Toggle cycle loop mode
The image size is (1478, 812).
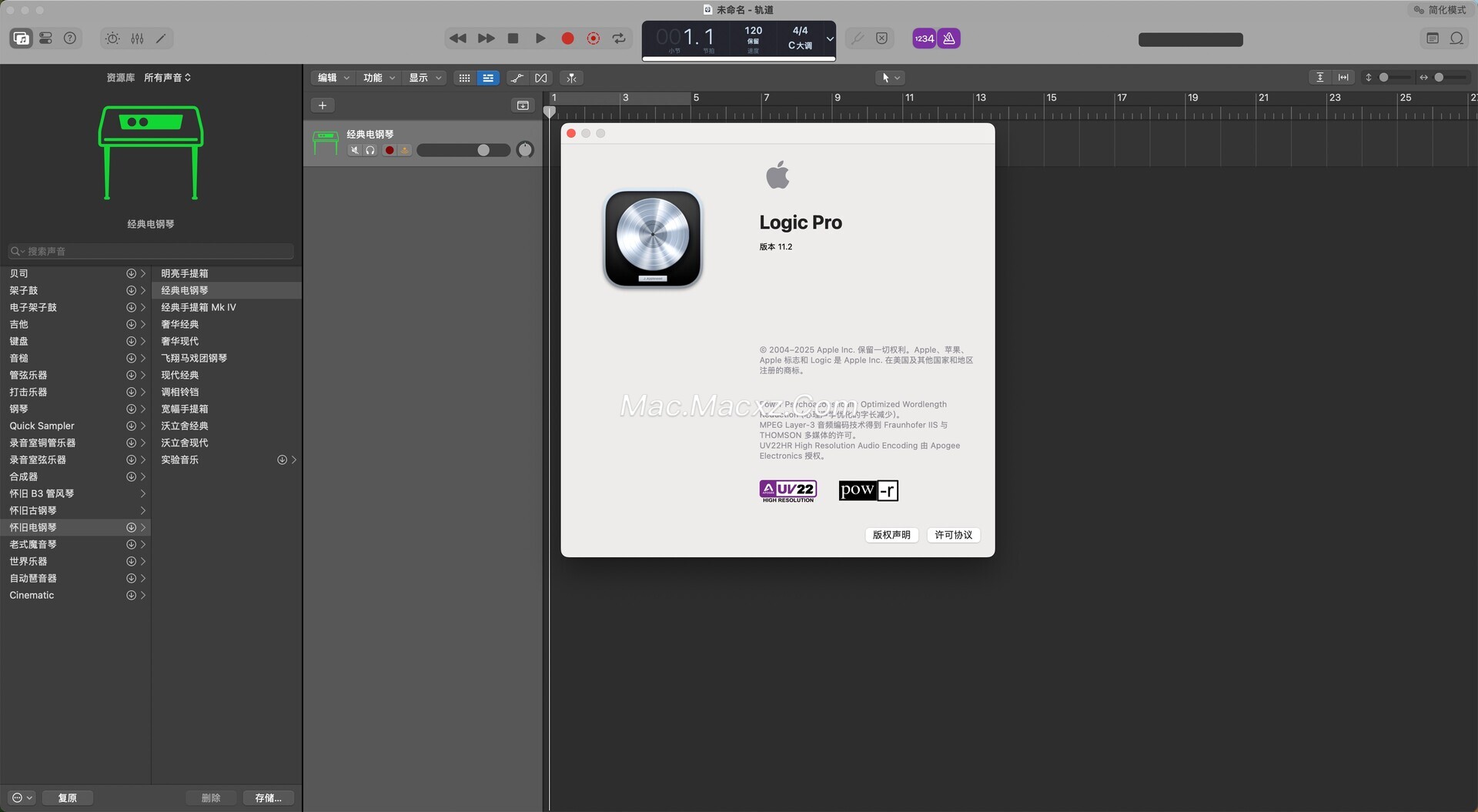point(619,38)
